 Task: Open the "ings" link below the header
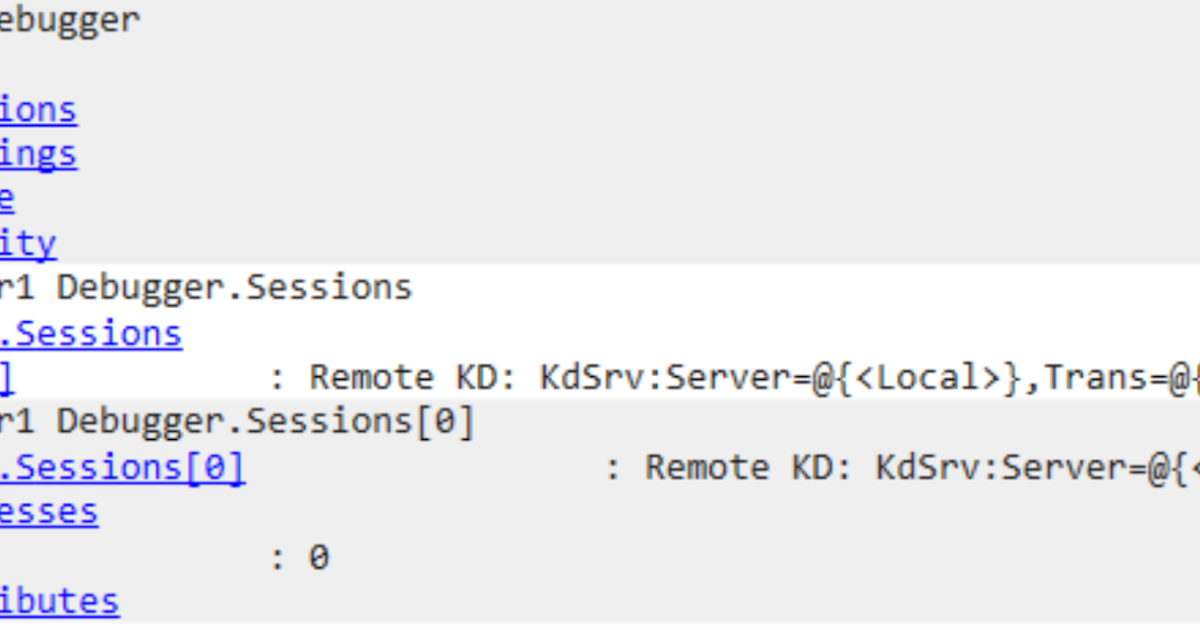[x=38, y=154]
